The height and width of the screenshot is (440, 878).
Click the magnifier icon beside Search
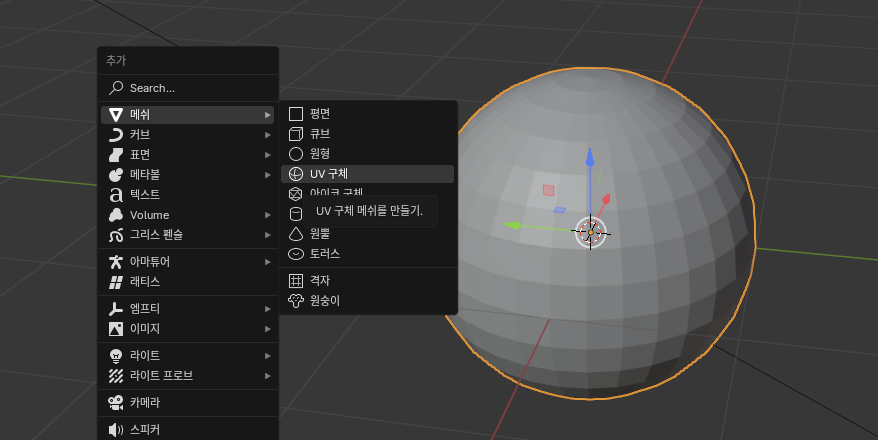click(x=116, y=88)
